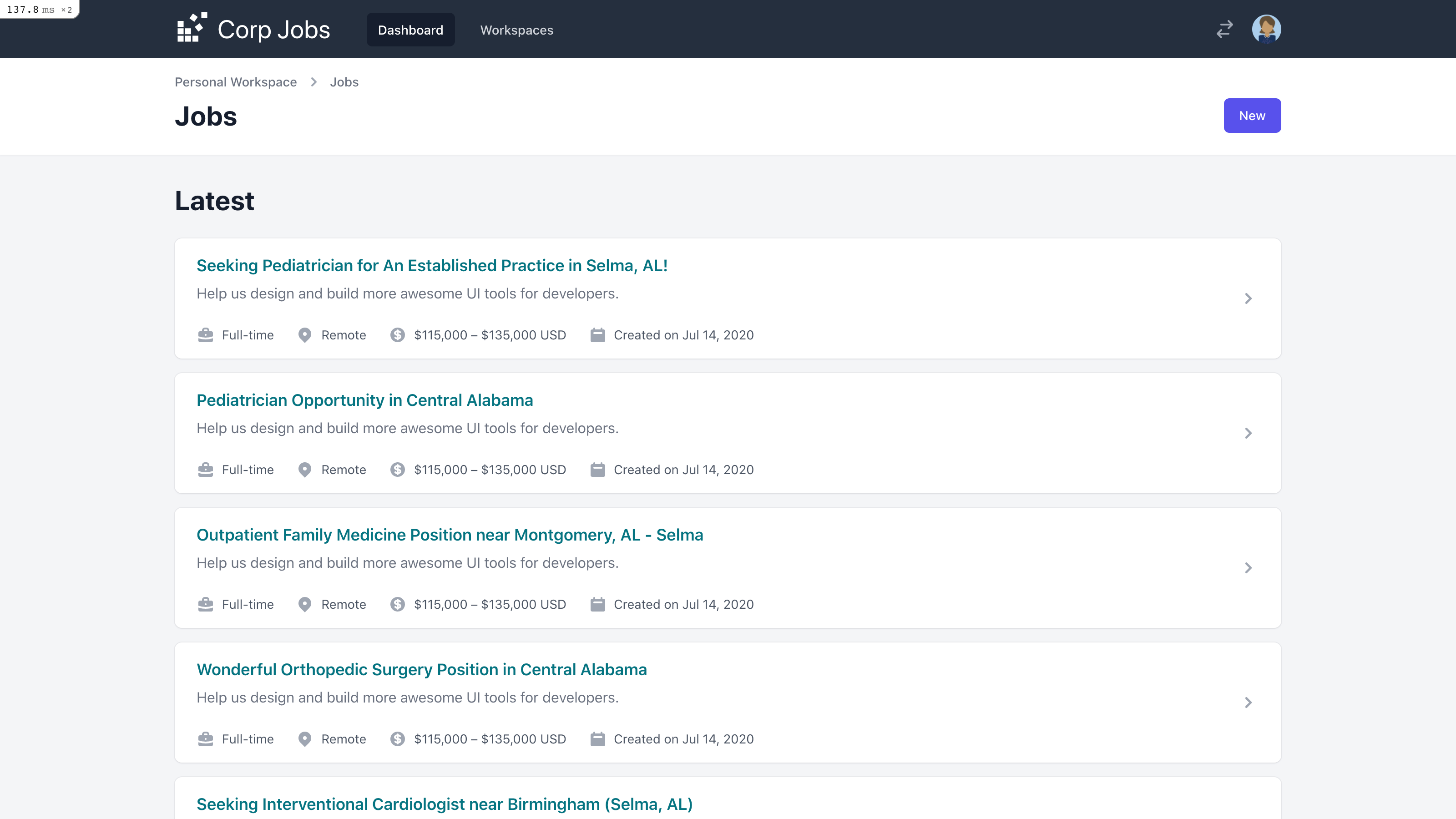The image size is (1456, 819).
Task: Click briefcase icon on Selma Pediatrician job
Action: (x=206, y=335)
